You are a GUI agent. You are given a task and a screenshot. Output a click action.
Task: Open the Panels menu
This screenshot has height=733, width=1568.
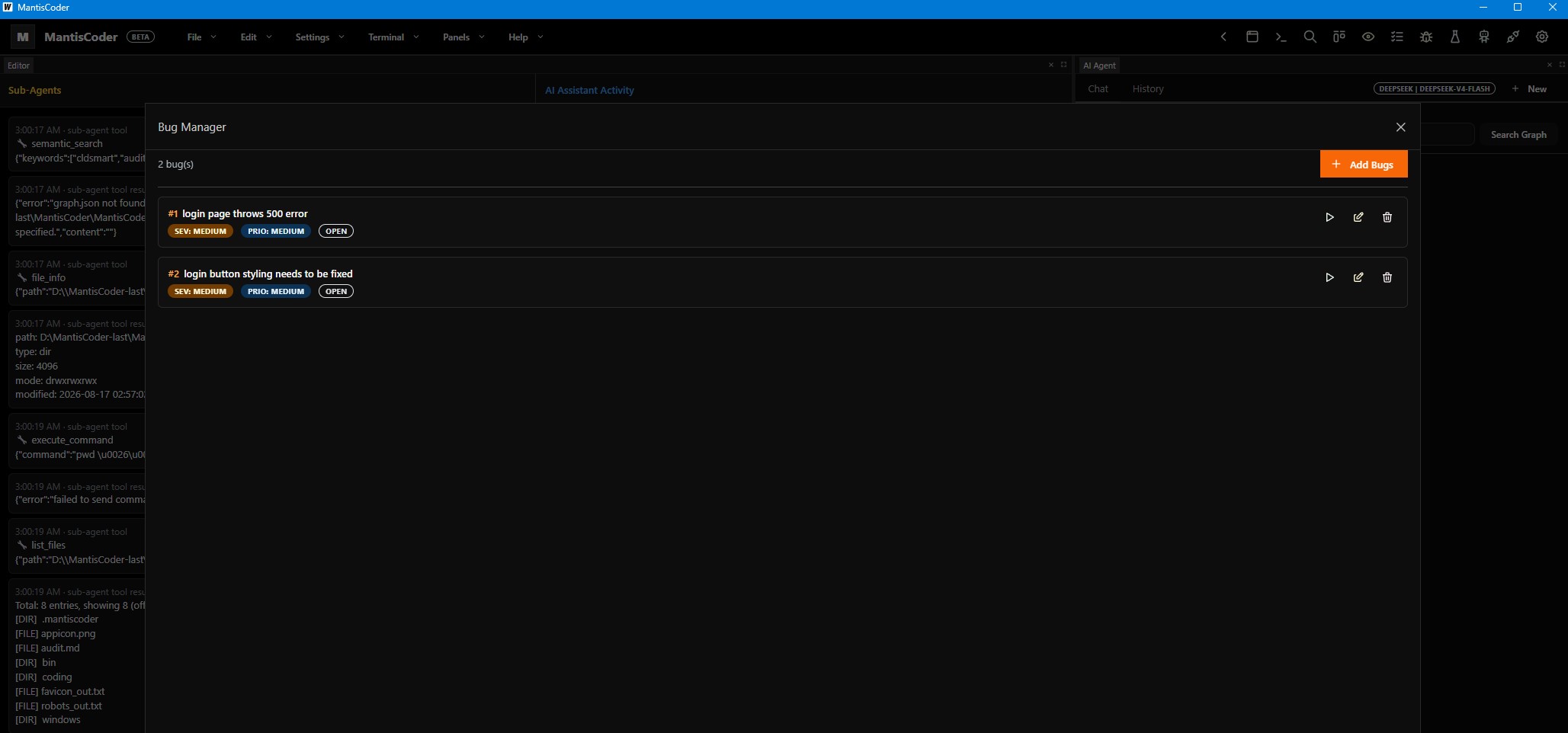click(463, 37)
